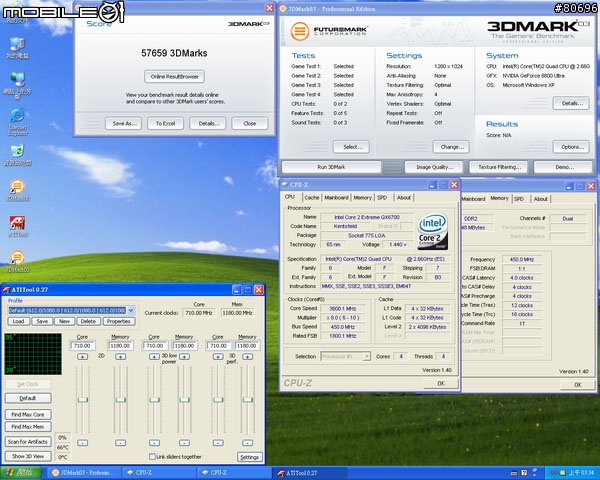
Task: Switch to the Memory tab in front CPU-Z
Action: [x=362, y=198]
